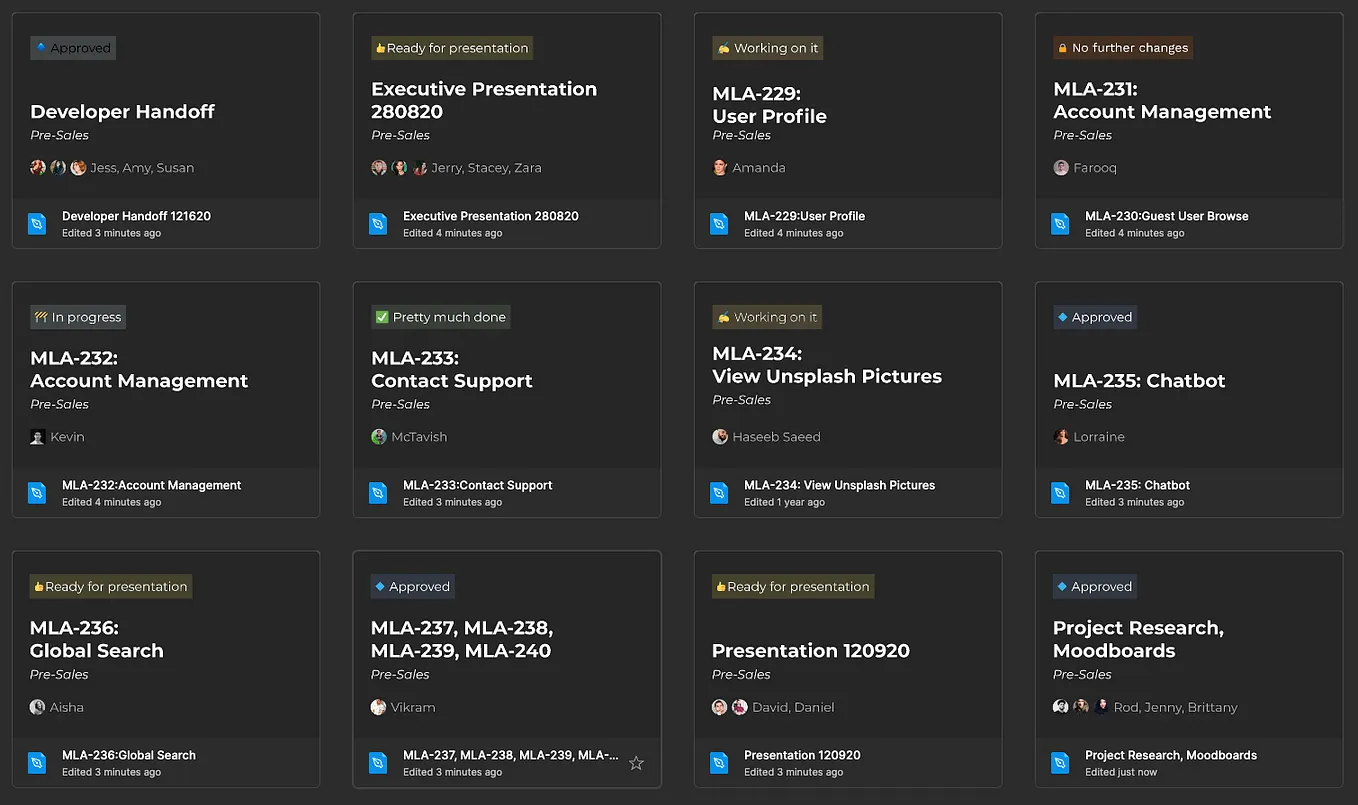Click Kevin's avatar on the MLA-232 card
This screenshot has height=805, width=1358.
point(37,436)
